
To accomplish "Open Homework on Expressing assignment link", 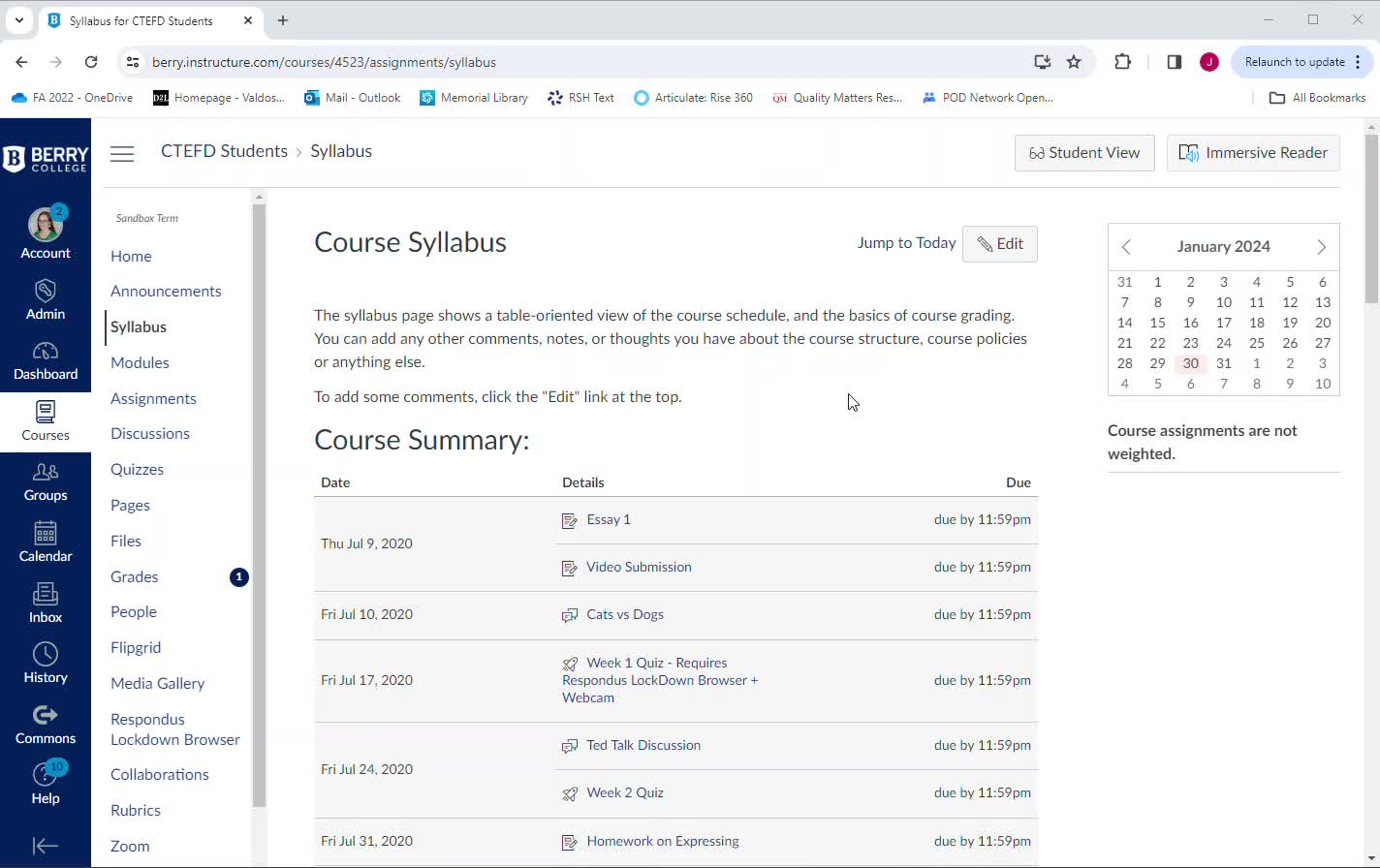I will pyautogui.click(x=663, y=841).
